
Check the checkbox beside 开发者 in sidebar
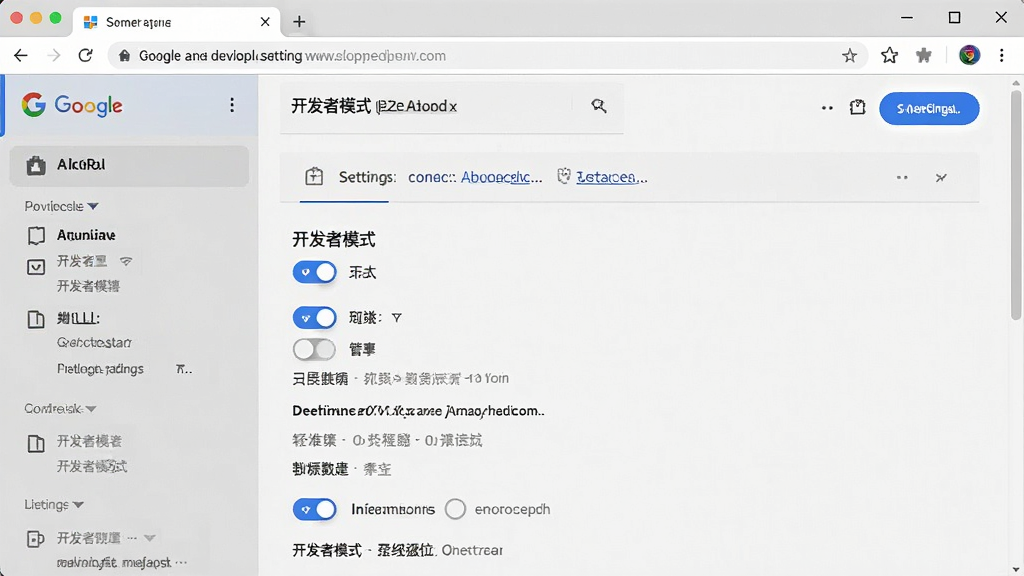[x=36, y=267]
